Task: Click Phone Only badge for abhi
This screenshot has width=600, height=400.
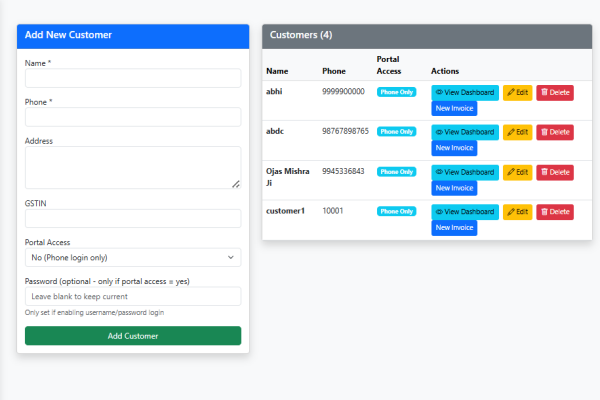Action: [x=397, y=92]
